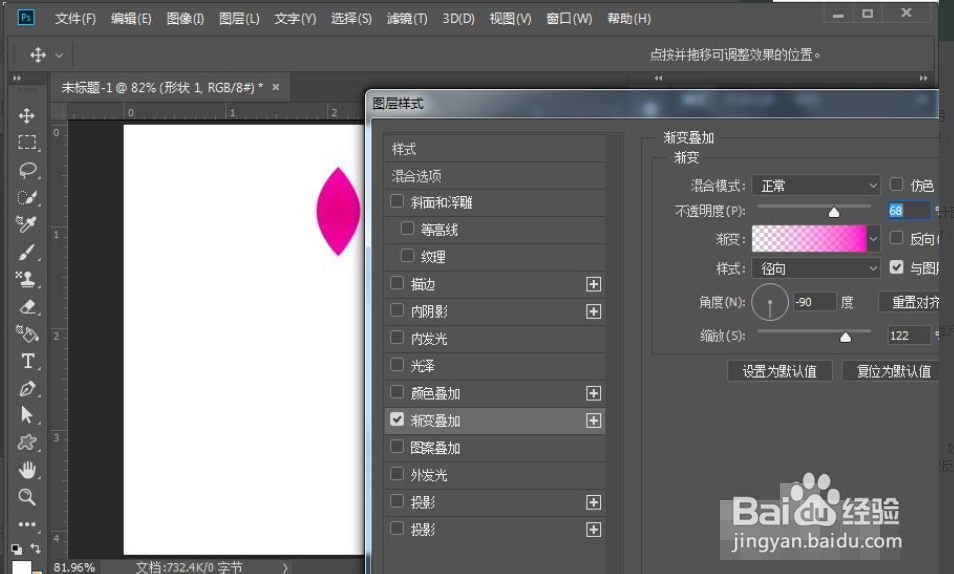Select the Pen tool

point(27,388)
